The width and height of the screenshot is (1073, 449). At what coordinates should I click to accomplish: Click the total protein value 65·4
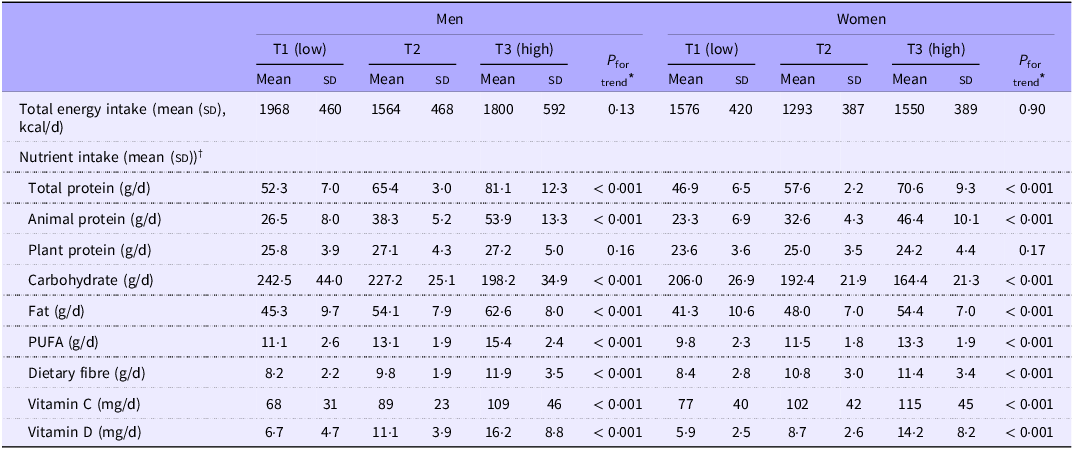click(386, 188)
